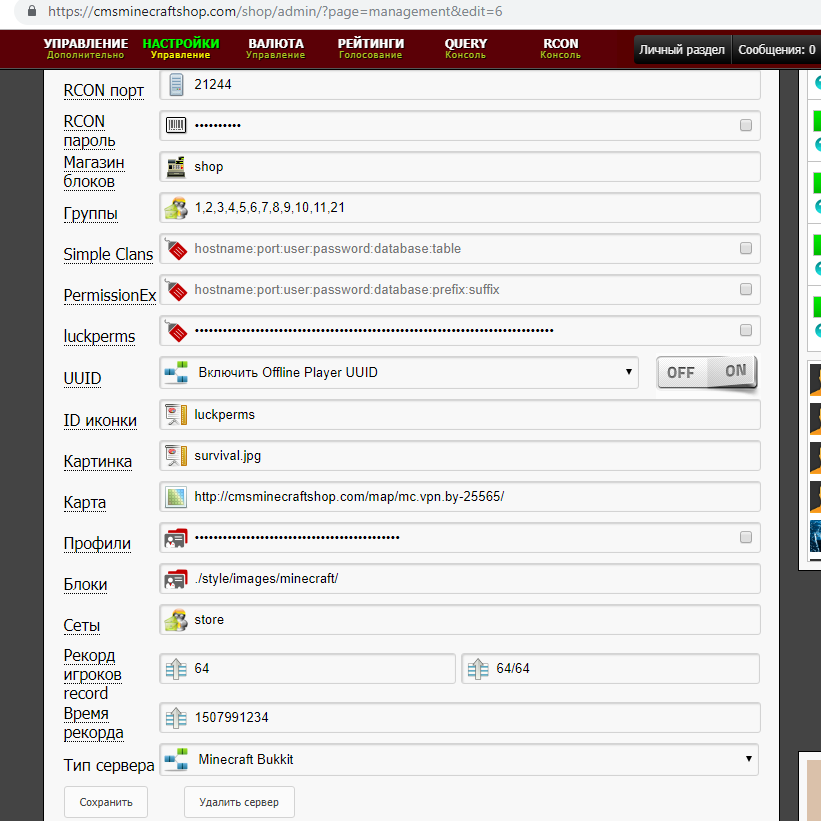Tick the RCON password checkbox
This screenshot has width=821, height=821.
pos(745,126)
